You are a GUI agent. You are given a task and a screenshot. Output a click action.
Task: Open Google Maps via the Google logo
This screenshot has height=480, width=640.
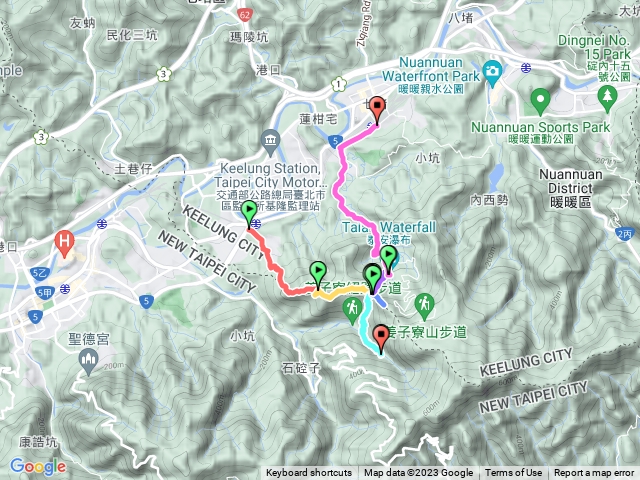[38, 467]
